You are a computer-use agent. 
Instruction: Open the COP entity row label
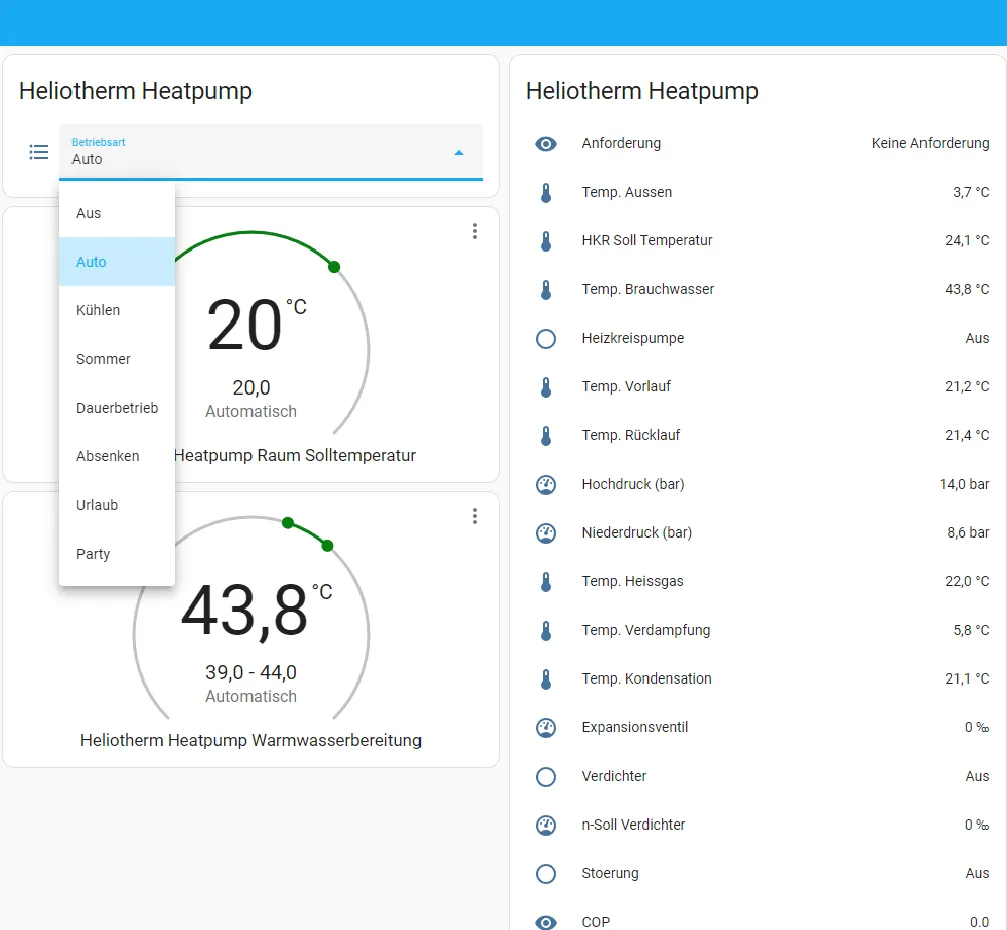click(596, 922)
